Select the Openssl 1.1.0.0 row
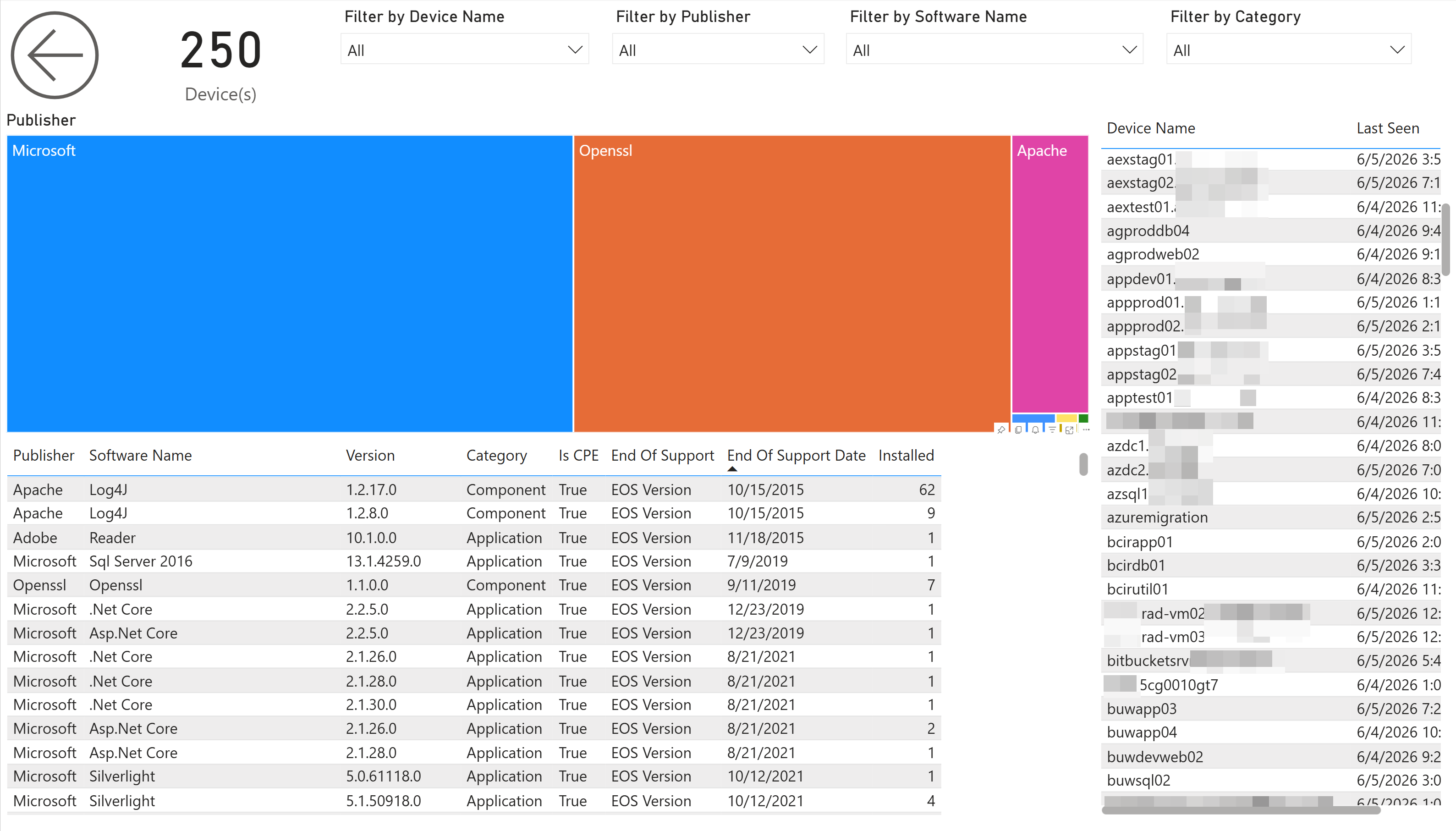This screenshot has height=831, width=1456. (473, 585)
